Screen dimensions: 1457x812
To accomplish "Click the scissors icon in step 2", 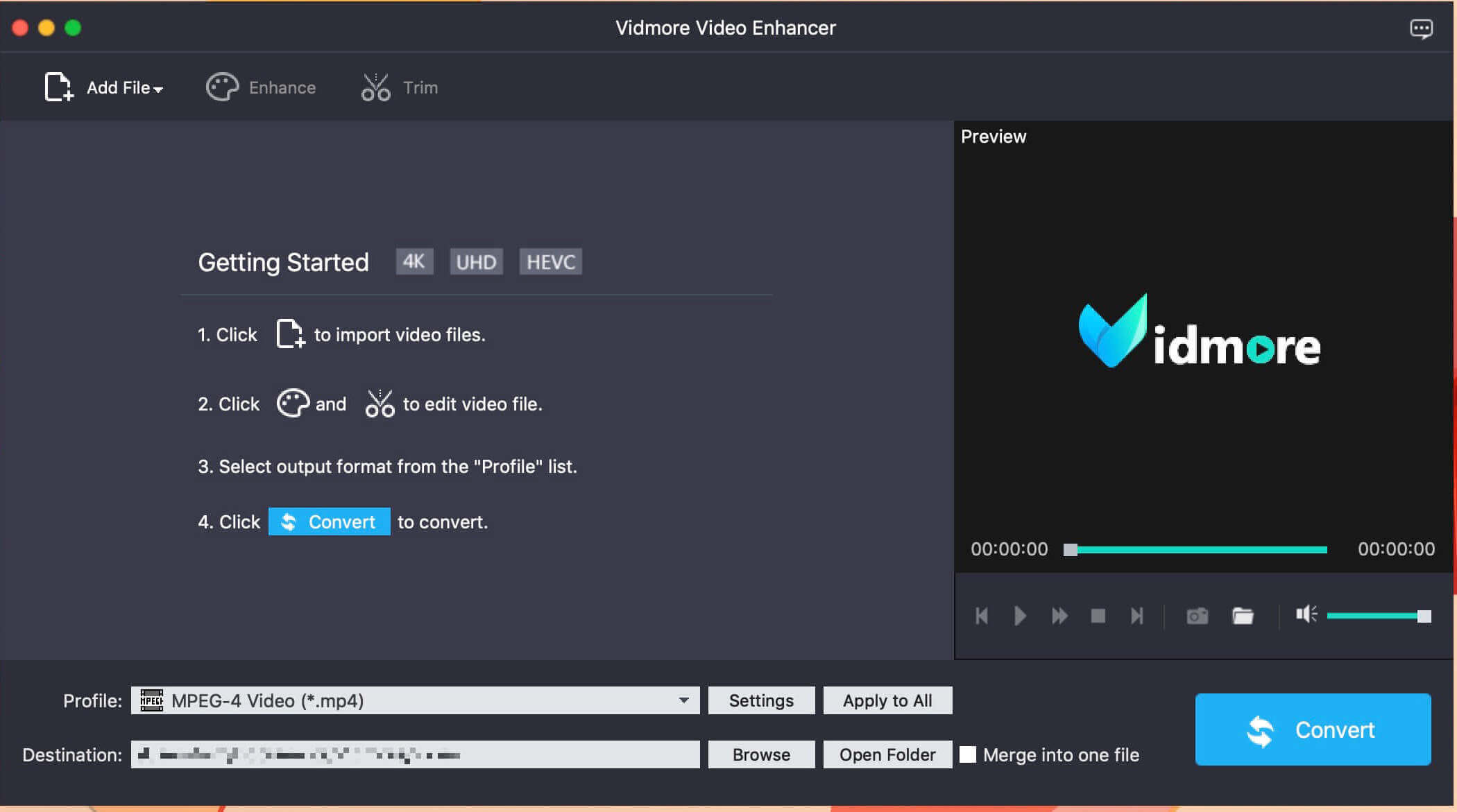I will pyautogui.click(x=380, y=403).
